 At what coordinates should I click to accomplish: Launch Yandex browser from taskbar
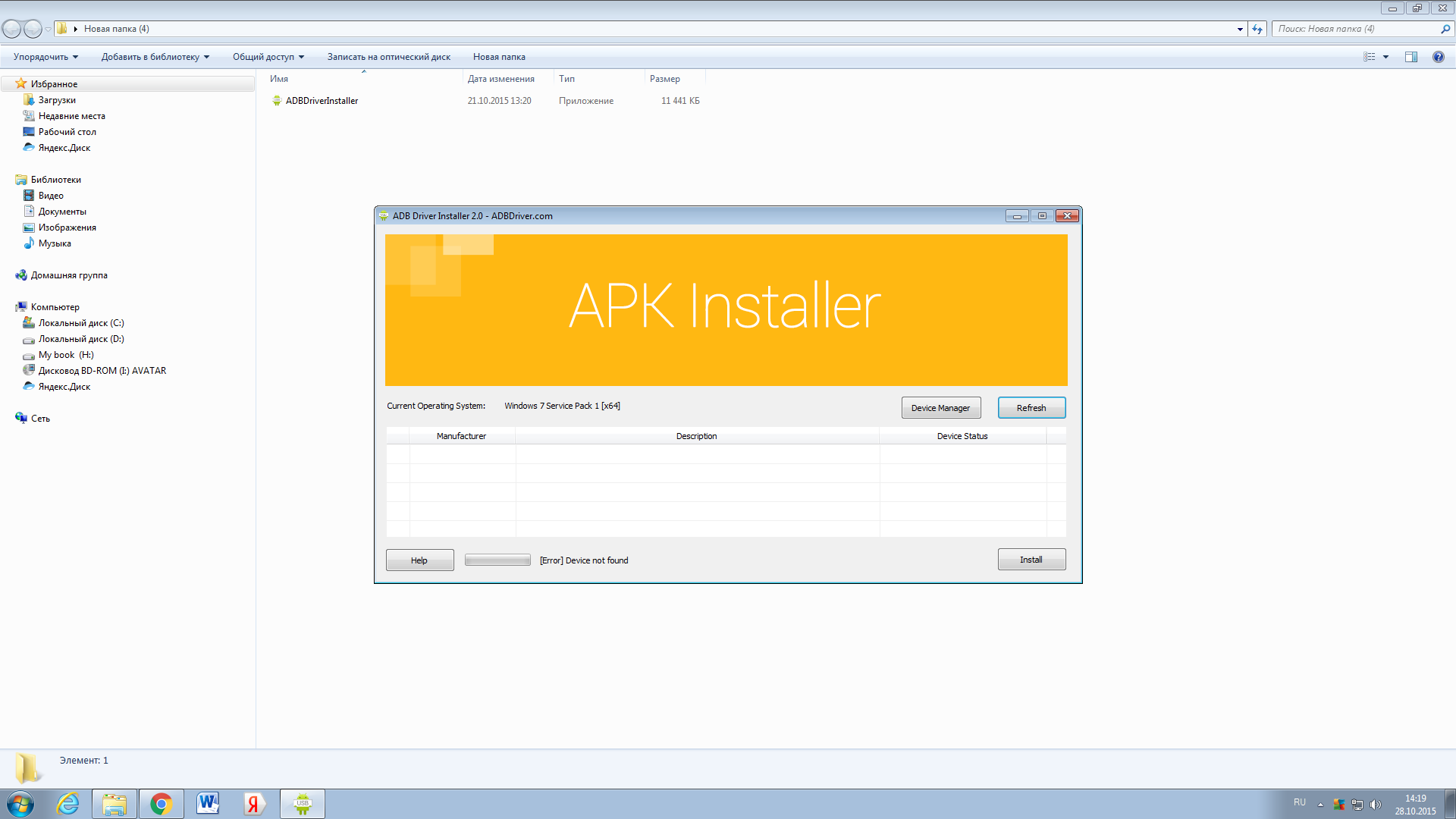click(255, 804)
